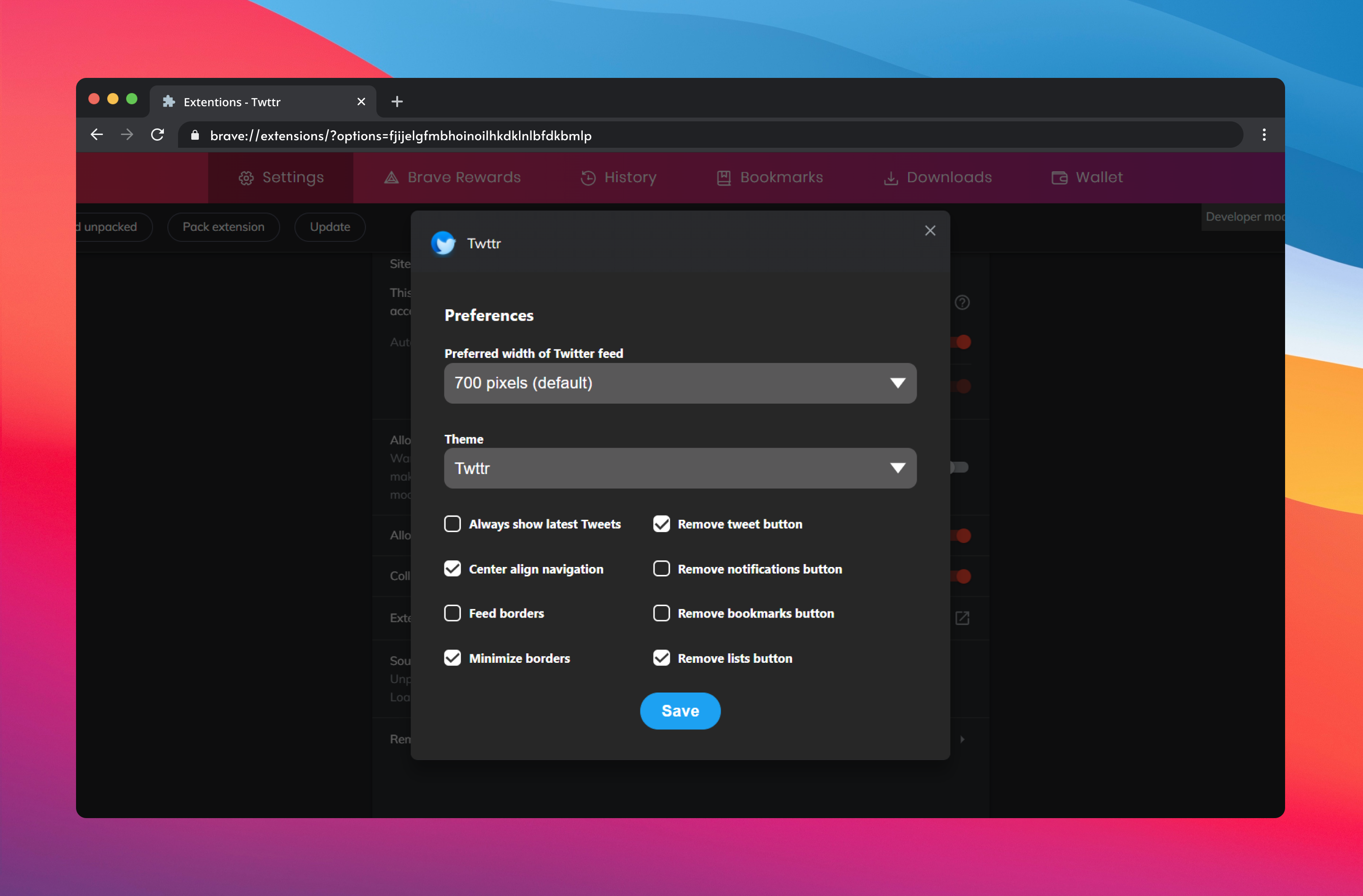Click the browser back arrow
1363x896 pixels.
click(97, 135)
